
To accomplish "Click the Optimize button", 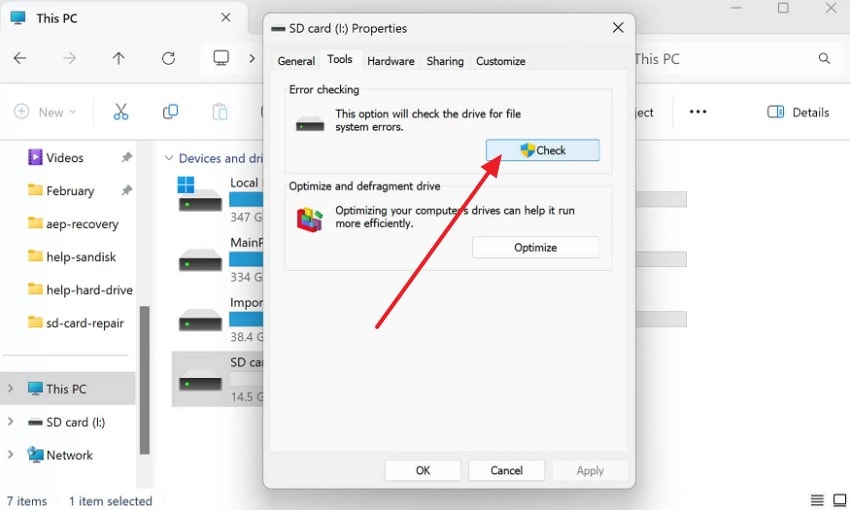I will click(536, 248).
